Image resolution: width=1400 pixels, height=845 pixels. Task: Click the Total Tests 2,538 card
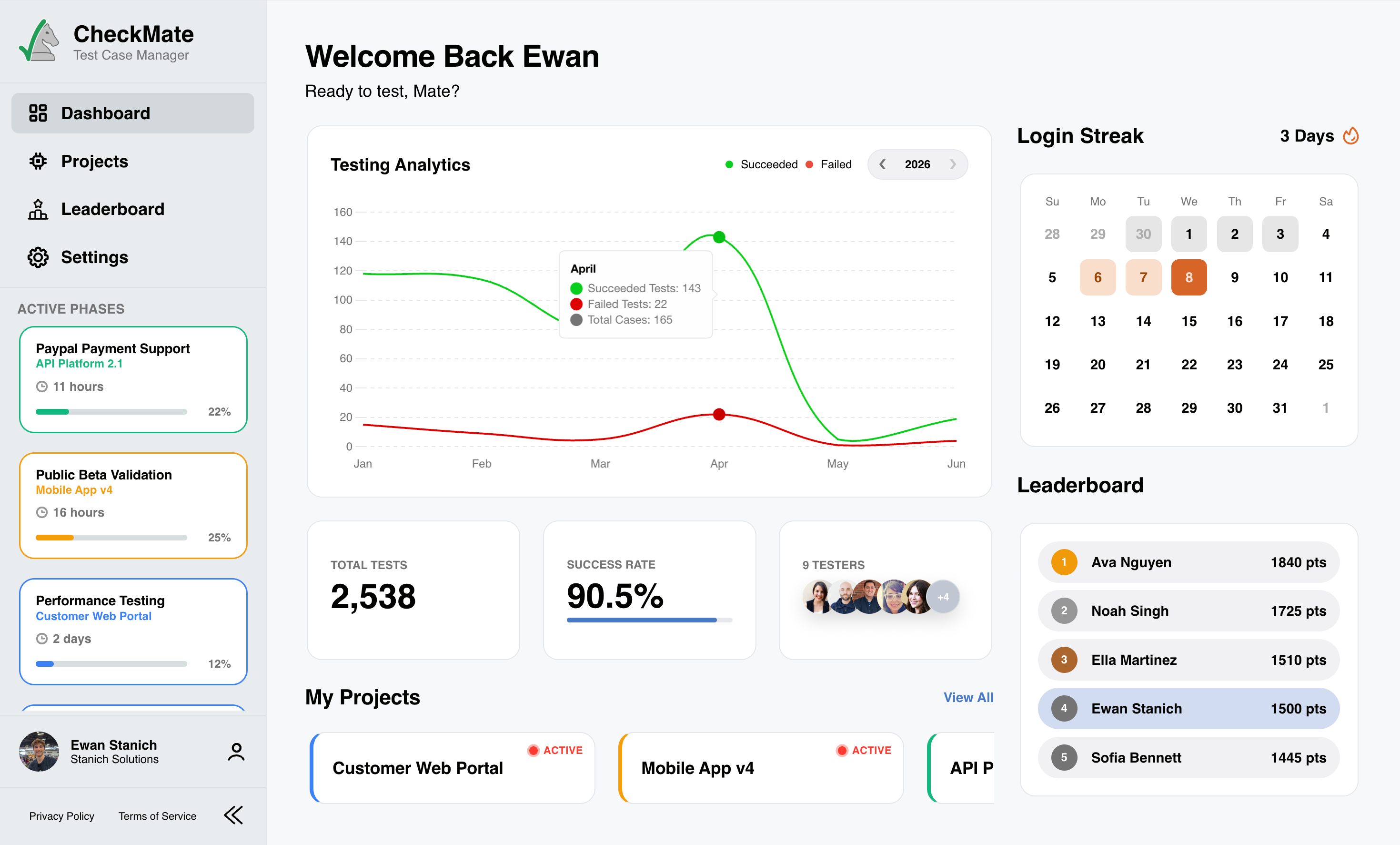[x=413, y=590]
